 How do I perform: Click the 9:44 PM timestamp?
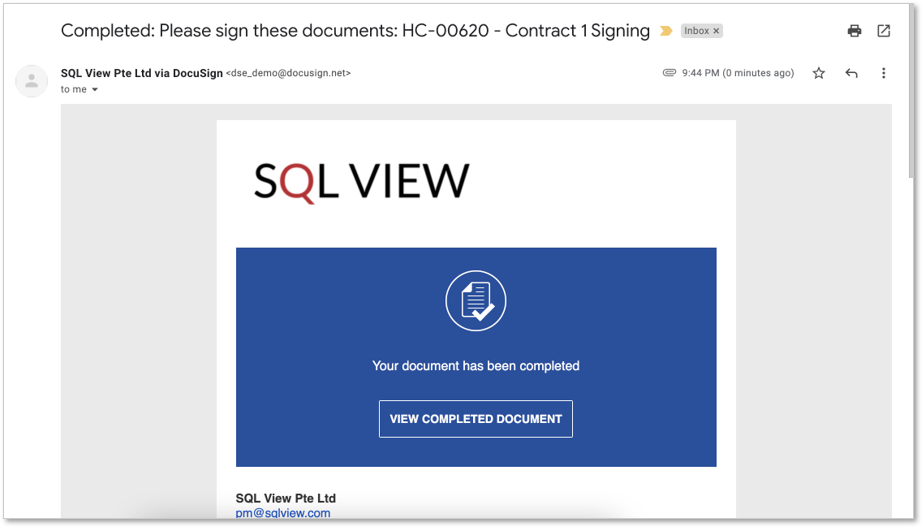(x=738, y=73)
